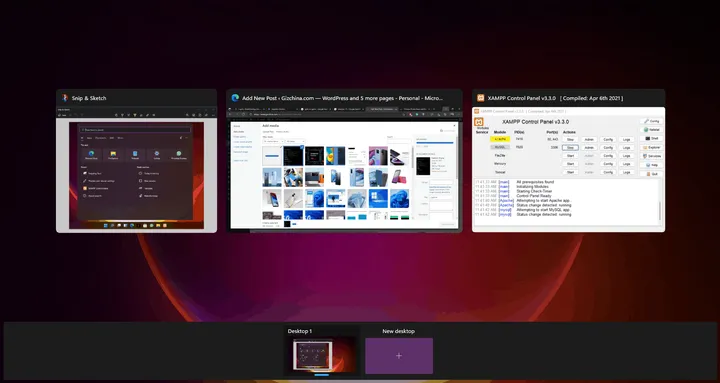Click the Microsoft Edge icon in window title
Viewport: 720px width, 383px height.
tap(235, 98)
